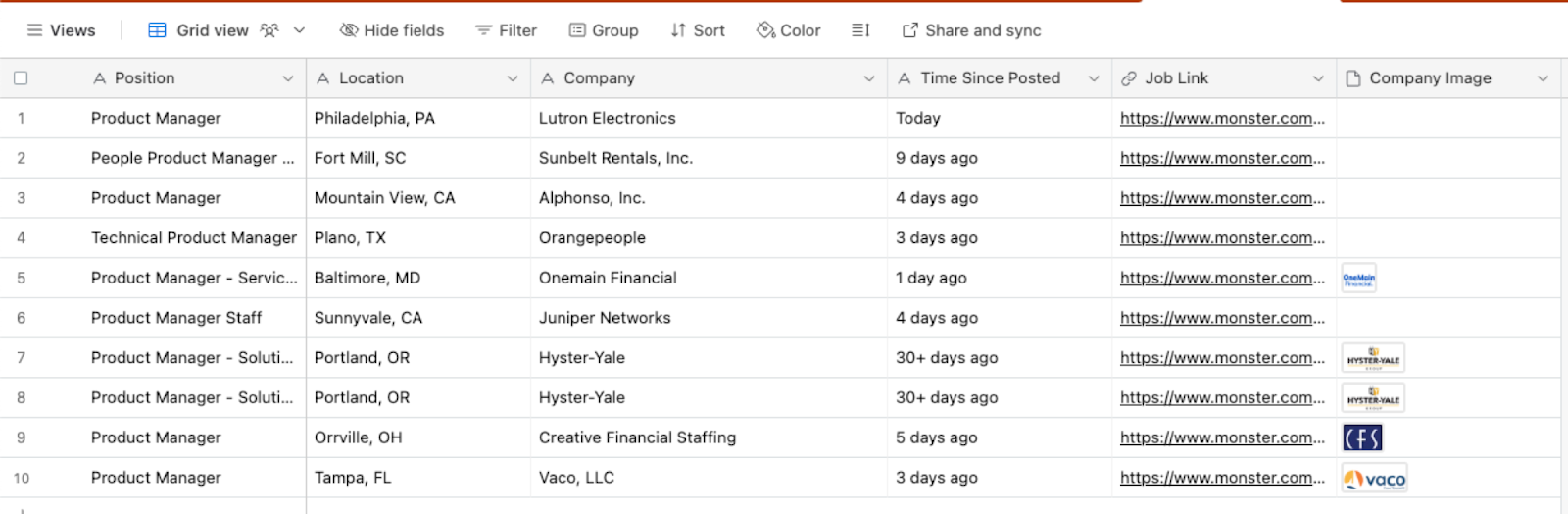
Task: Select the Philadelphia, PA location cell
Action: click(x=418, y=118)
